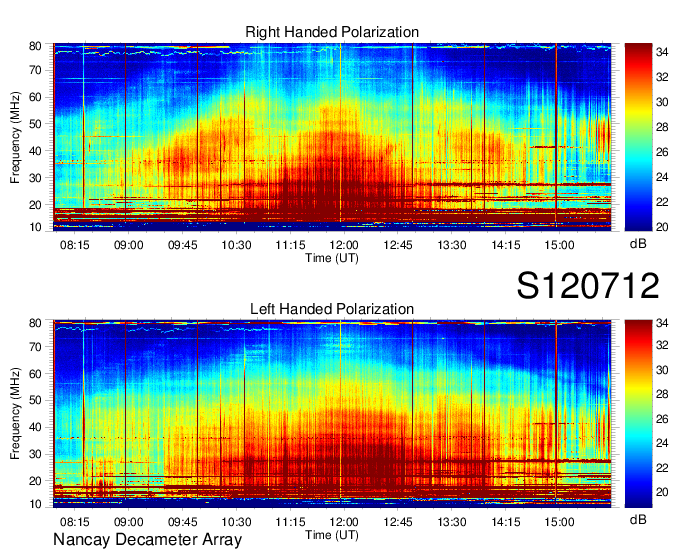Screen dimensions: 680x552
Task: Click Frequency (MHz) label of Left Handed plot
Action: click(x=15, y=414)
